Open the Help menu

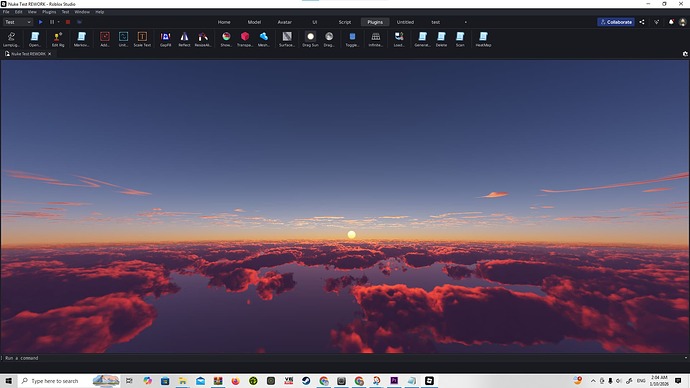[100, 12]
